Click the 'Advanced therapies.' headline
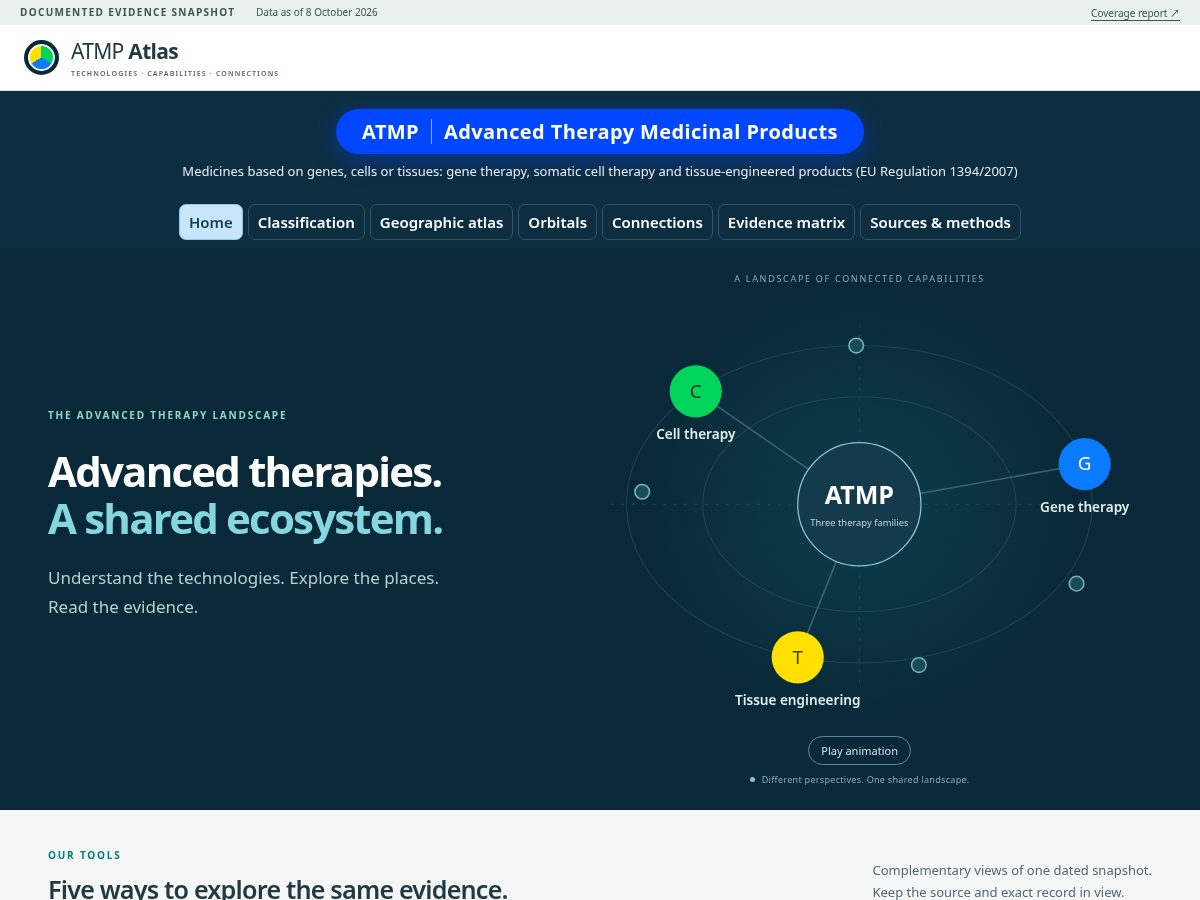The width and height of the screenshot is (1200, 900). (245, 472)
